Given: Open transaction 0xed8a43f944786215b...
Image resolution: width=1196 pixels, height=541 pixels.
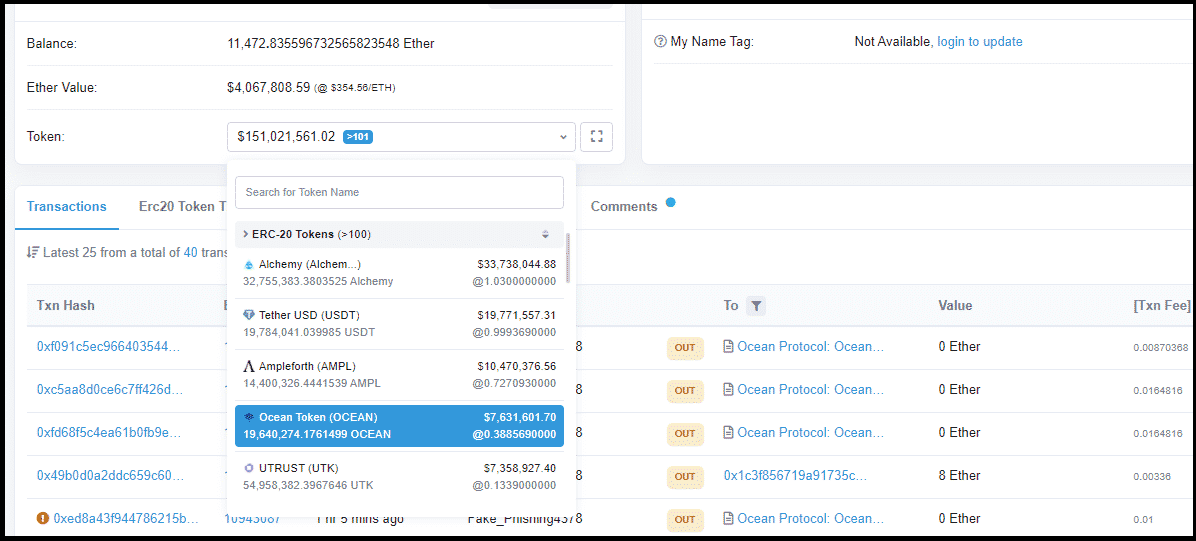Looking at the screenshot, I should click(125, 519).
